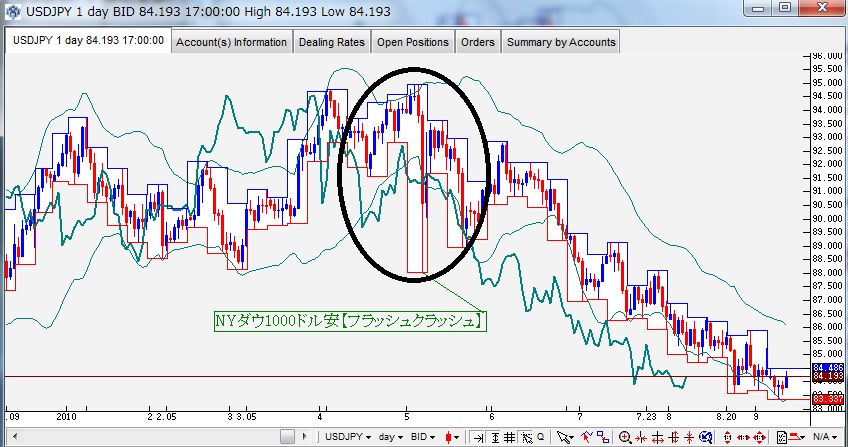Select the trend line drawing tool
The image size is (848, 447).
point(586,437)
